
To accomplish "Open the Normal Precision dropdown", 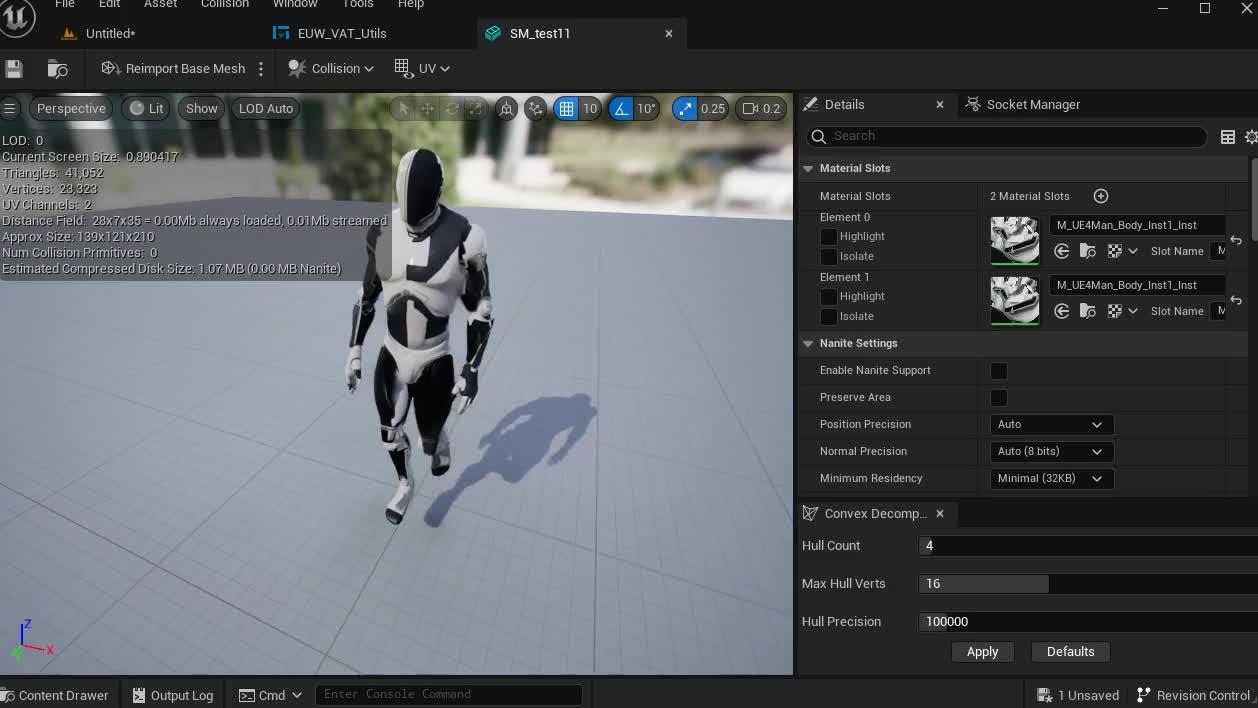I will [x=1051, y=451].
